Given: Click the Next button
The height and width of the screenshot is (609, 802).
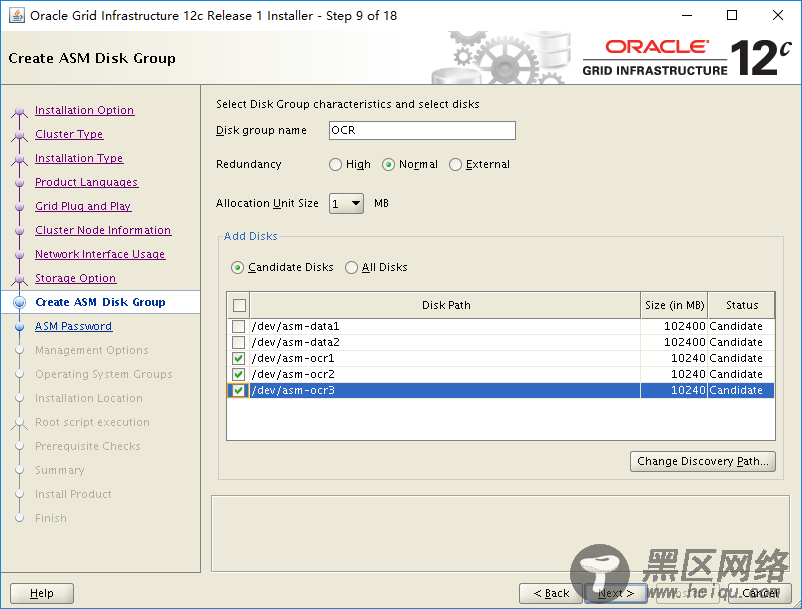Looking at the screenshot, I should click(616, 593).
